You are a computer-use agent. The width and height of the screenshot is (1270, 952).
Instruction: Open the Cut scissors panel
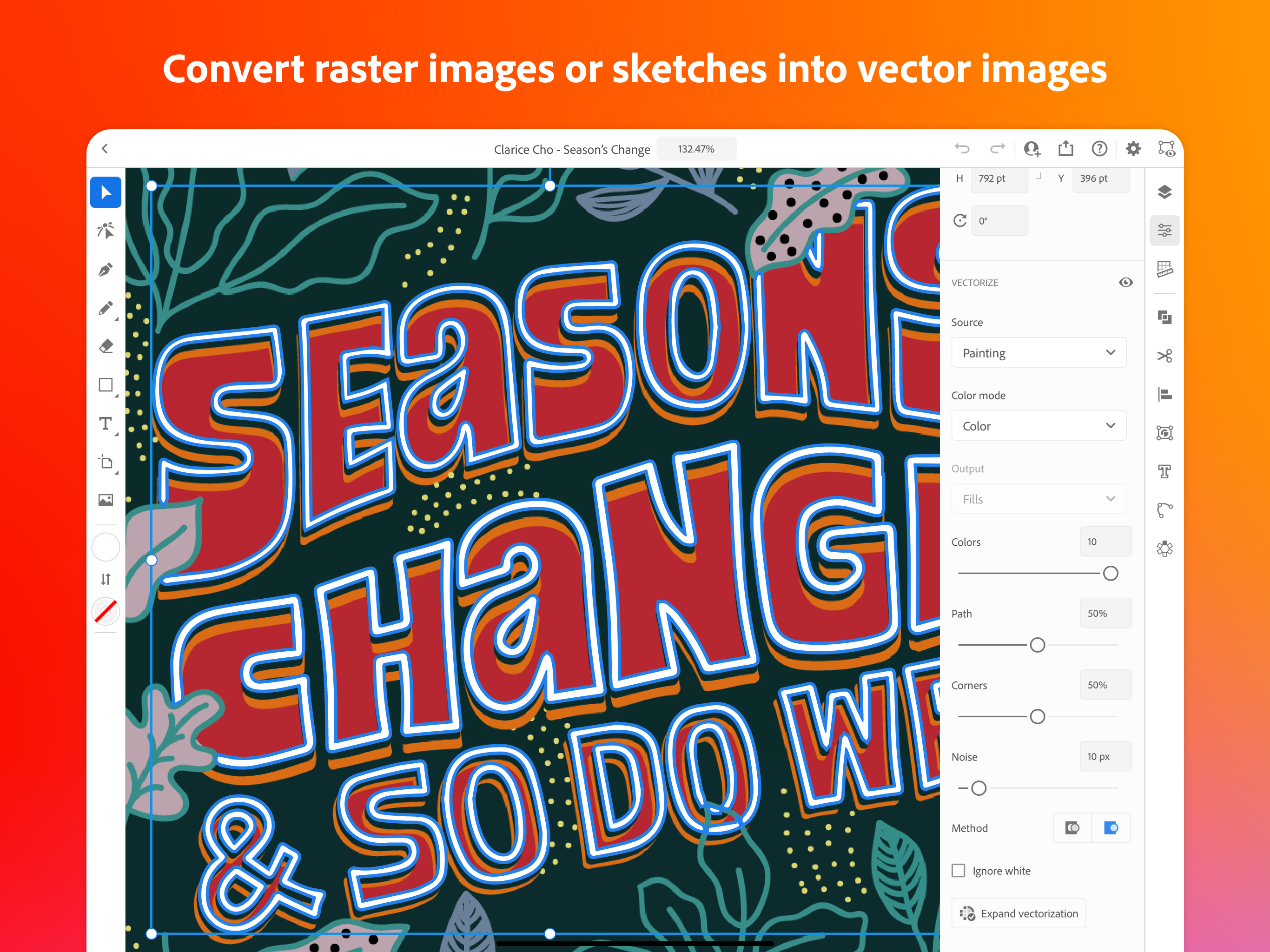[x=1164, y=356]
